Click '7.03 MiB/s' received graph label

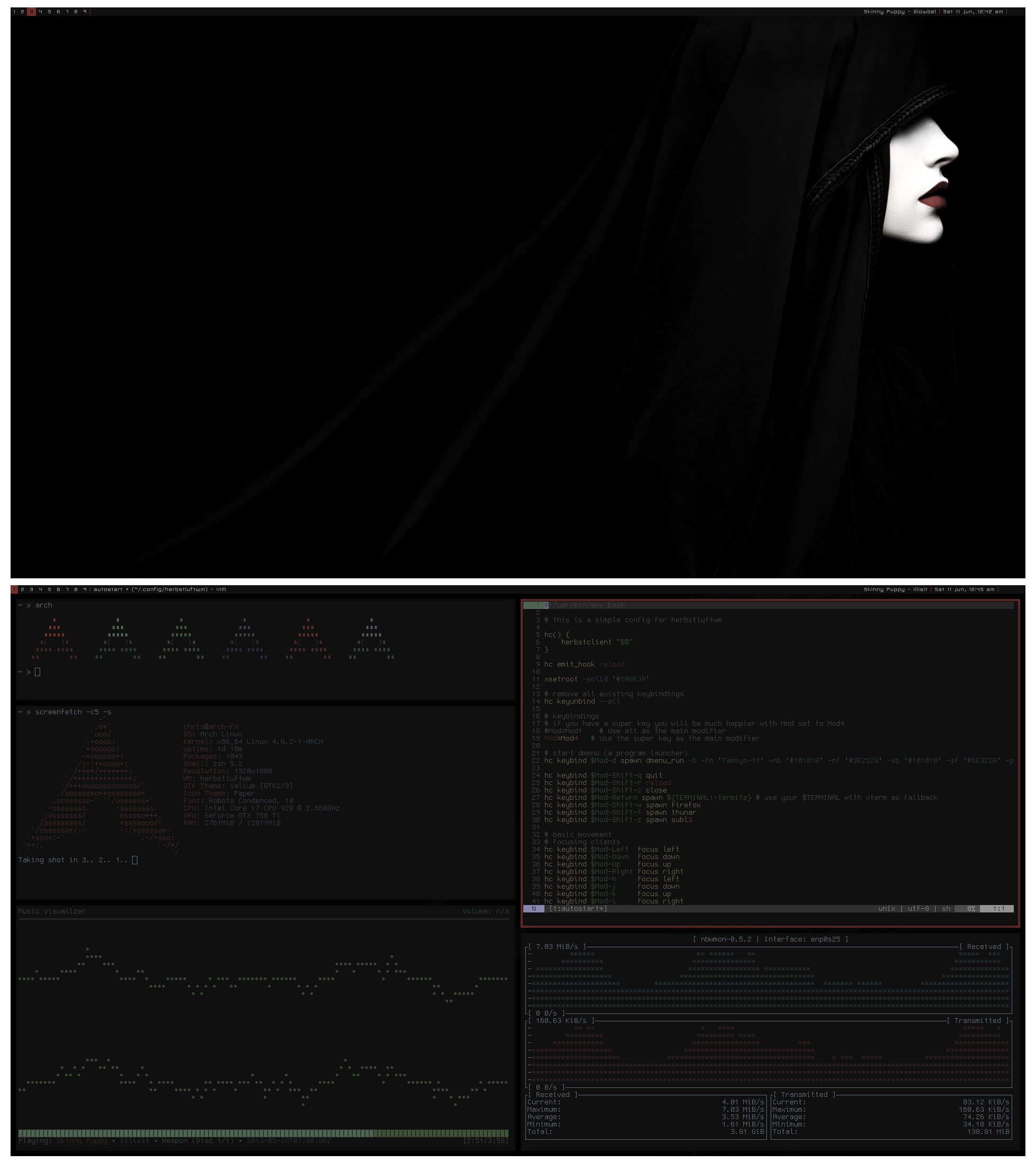(557, 947)
